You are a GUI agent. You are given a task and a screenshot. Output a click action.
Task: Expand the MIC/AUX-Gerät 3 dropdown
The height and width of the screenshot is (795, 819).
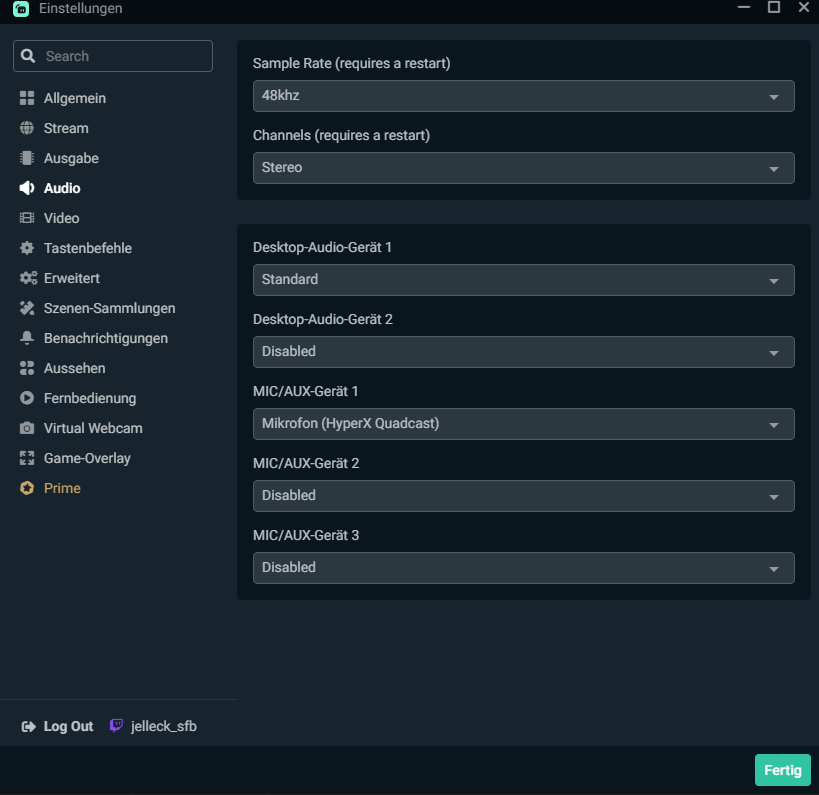tap(523, 568)
